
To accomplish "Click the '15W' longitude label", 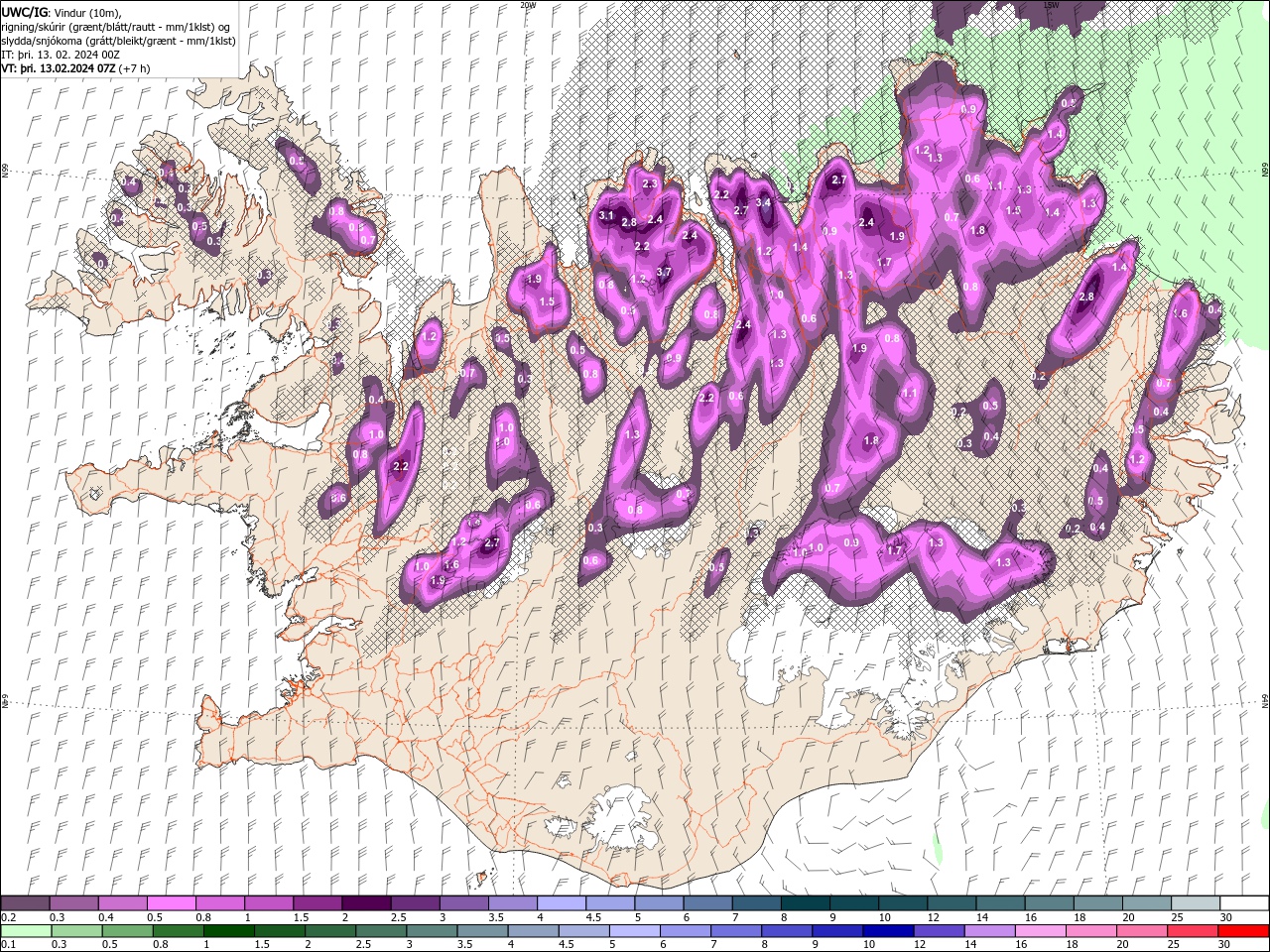I will coord(1050,5).
